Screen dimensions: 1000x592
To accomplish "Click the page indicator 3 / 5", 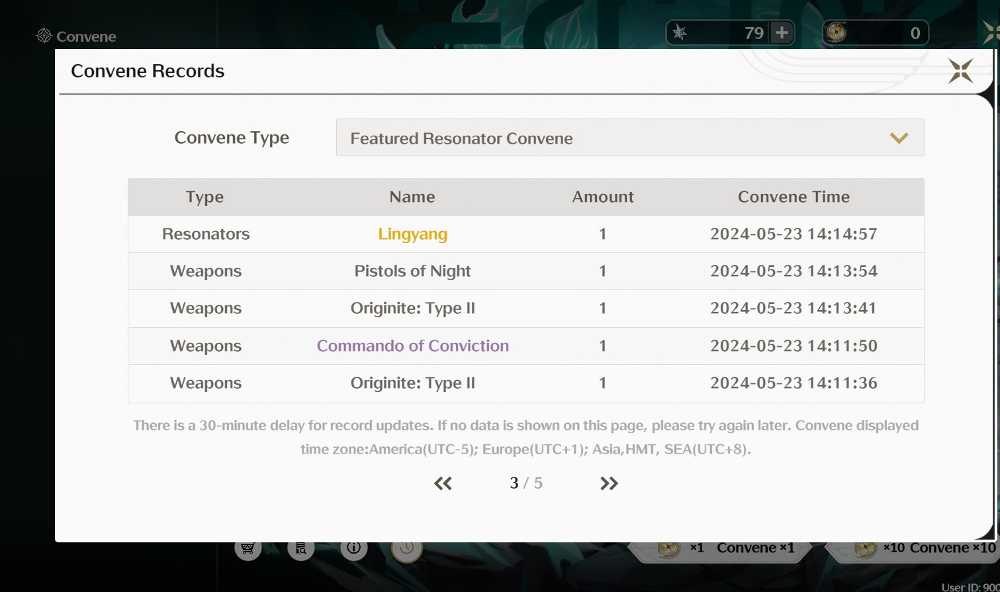I will point(526,484).
